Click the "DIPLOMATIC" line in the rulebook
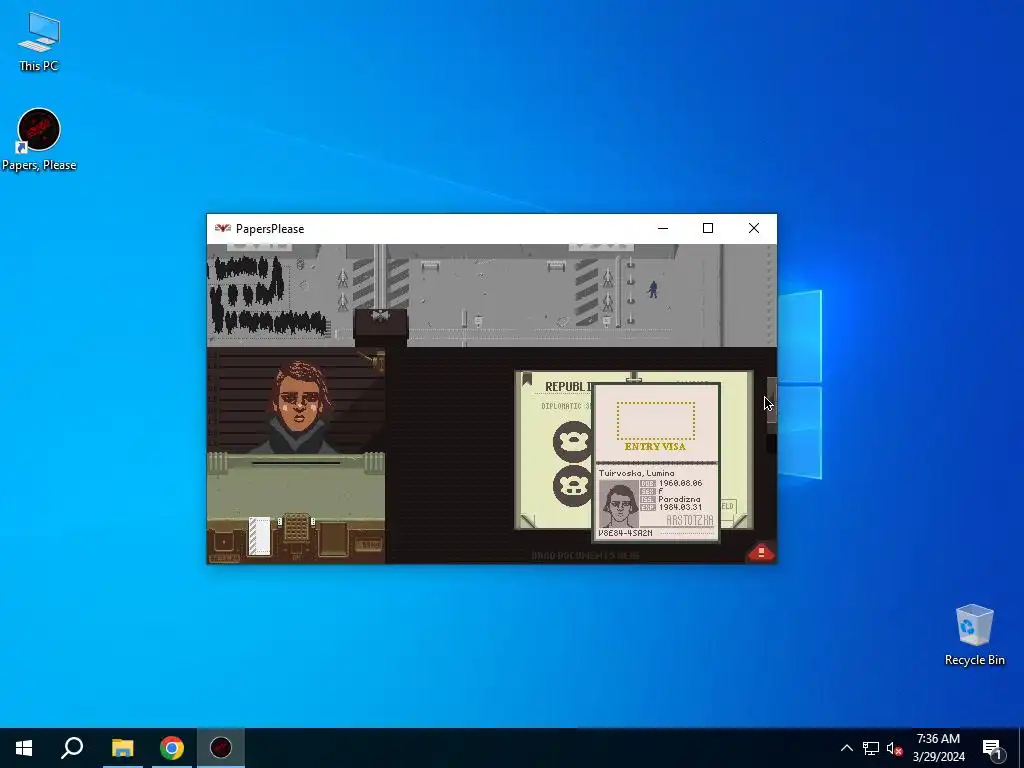 click(x=561, y=406)
